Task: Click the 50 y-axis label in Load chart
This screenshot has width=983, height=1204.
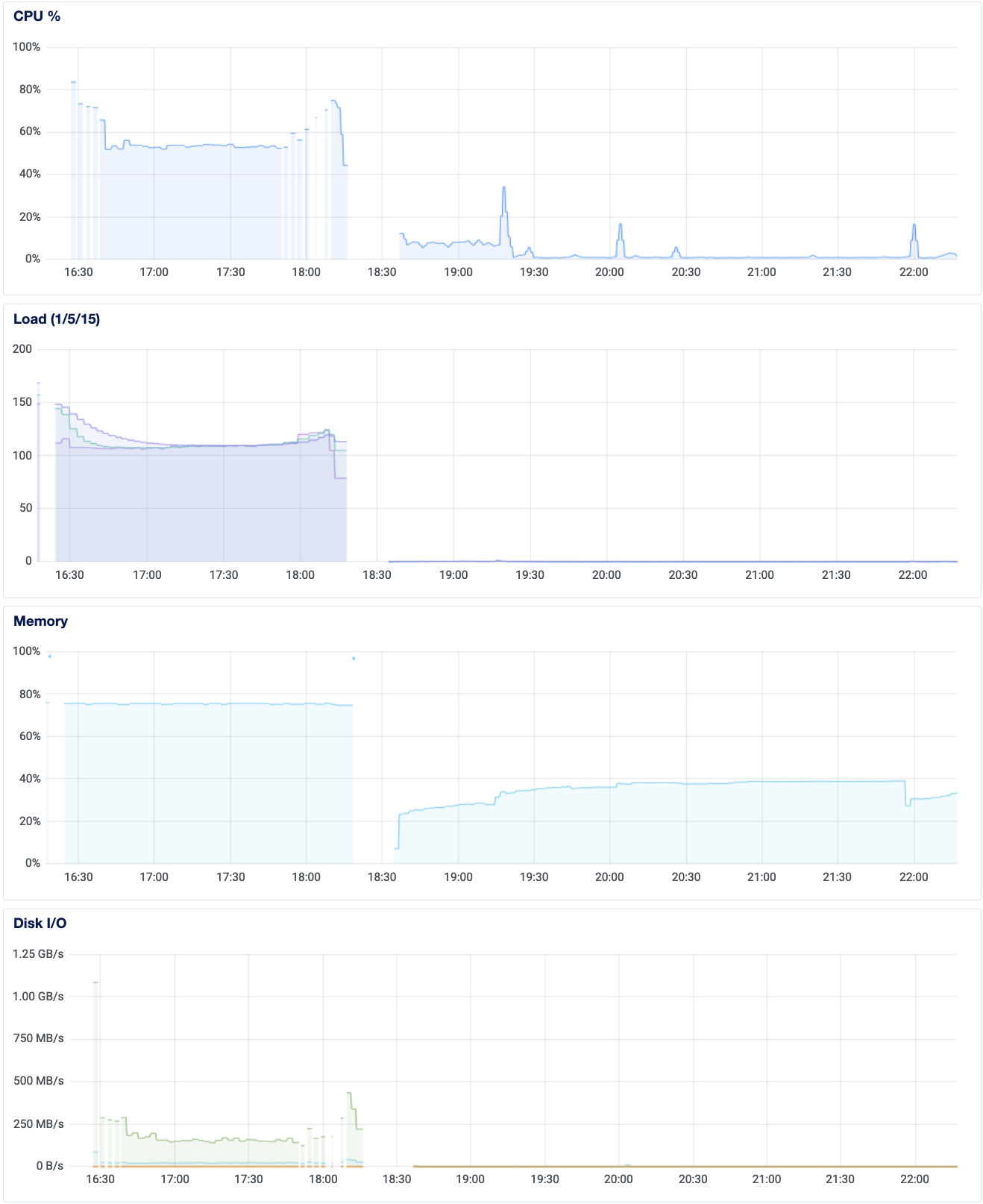Action: coord(25,508)
